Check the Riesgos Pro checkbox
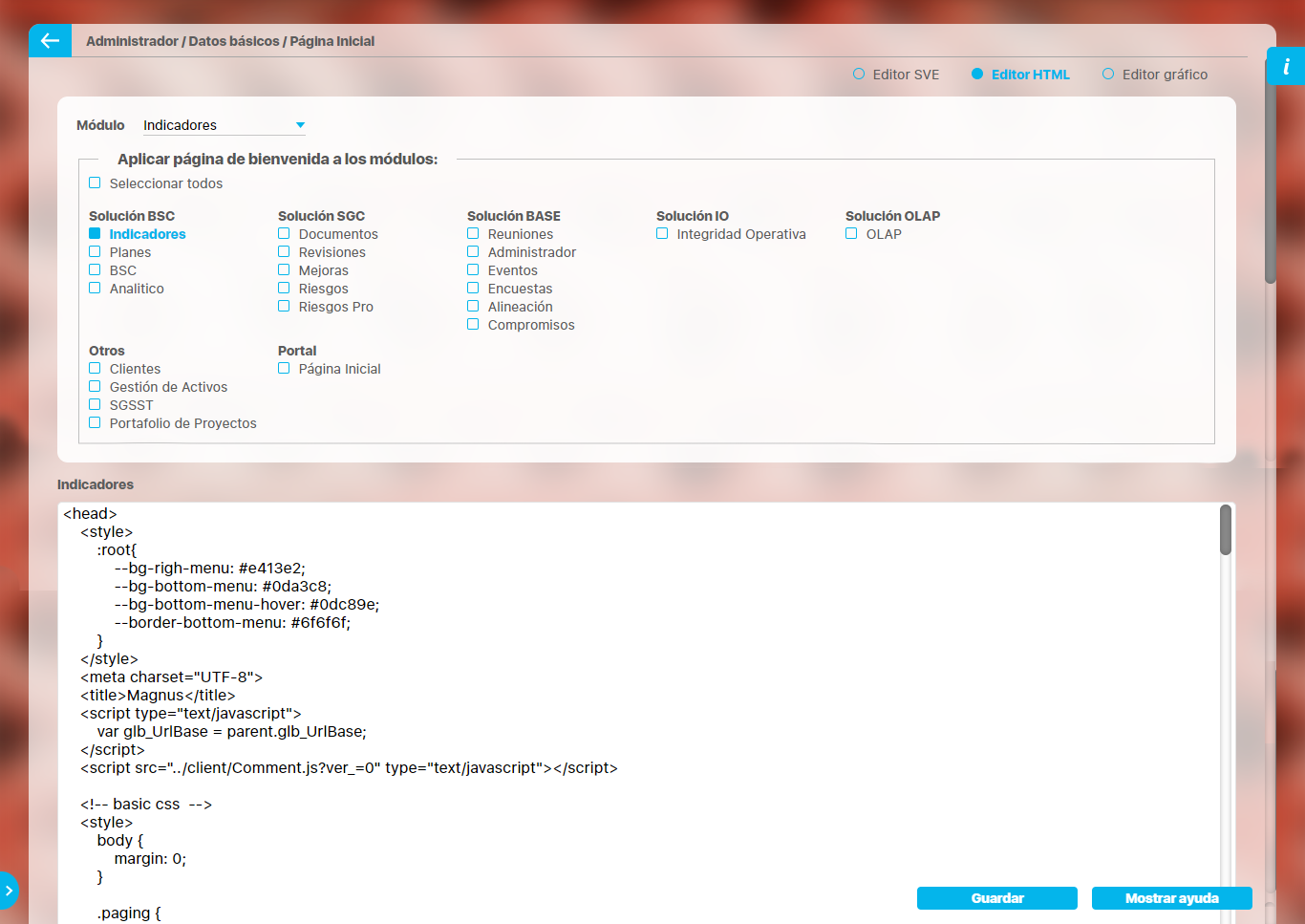The height and width of the screenshot is (924, 1305). 284,307
